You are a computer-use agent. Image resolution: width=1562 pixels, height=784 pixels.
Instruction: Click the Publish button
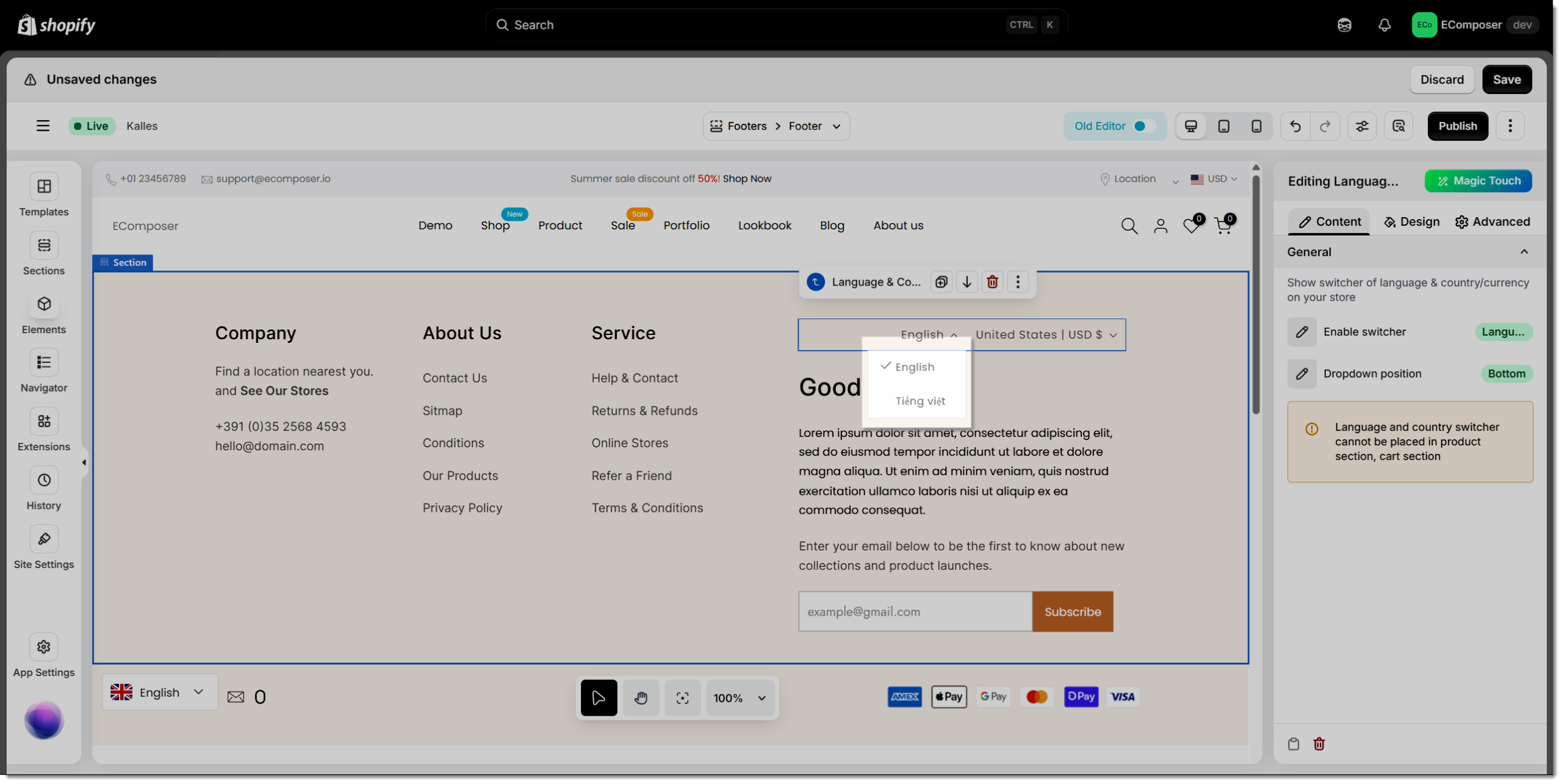(1457, 126)
